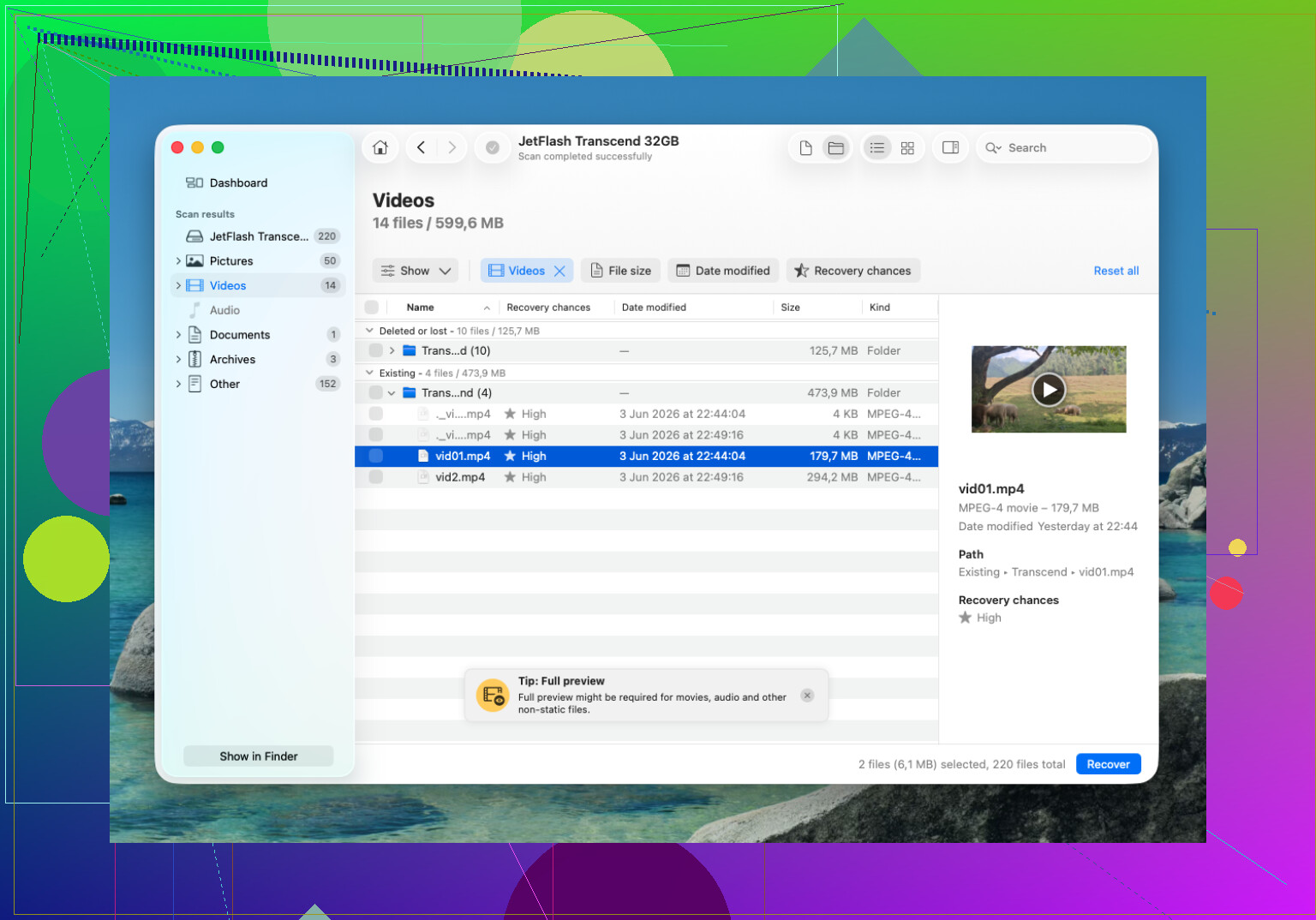The height and width of the screenshot is (920, 1316).
Task: Dismiss the Full preview tip
Action: pyautogui.click(x=807, y=696)
